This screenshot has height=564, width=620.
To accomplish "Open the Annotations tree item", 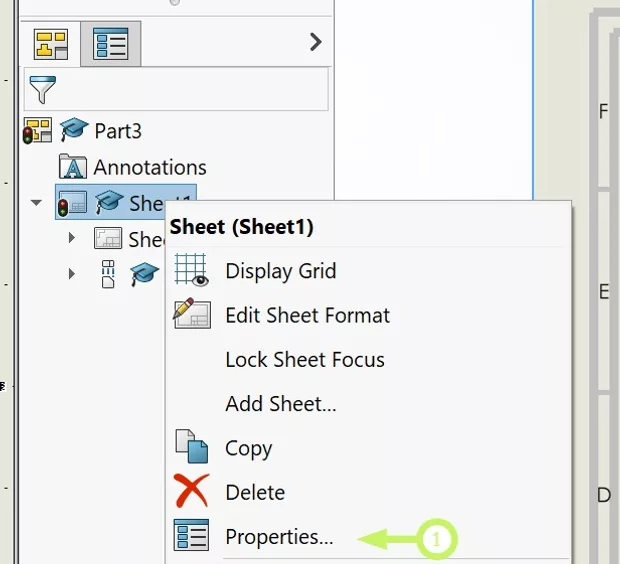I will 150,167.
